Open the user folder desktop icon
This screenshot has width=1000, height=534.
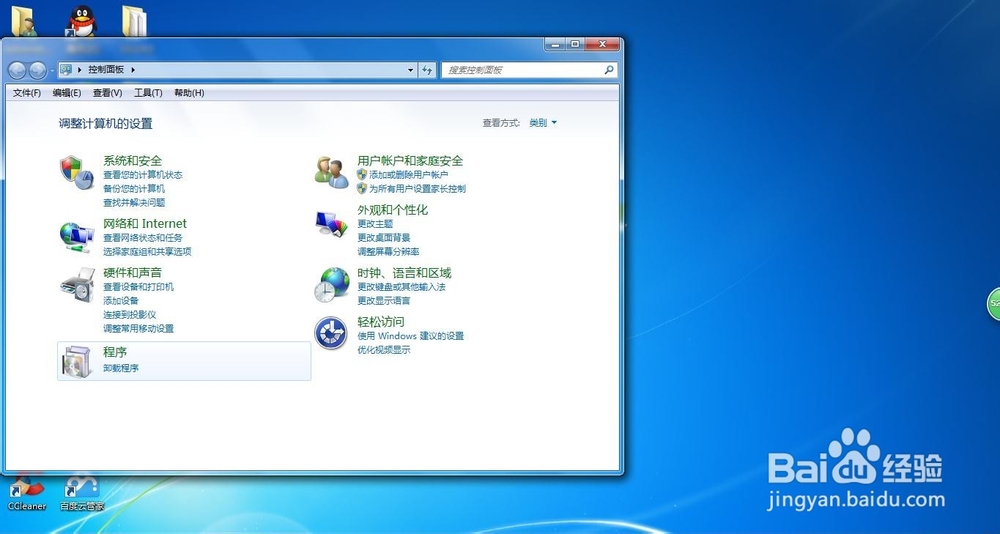[x=24, y=21]
